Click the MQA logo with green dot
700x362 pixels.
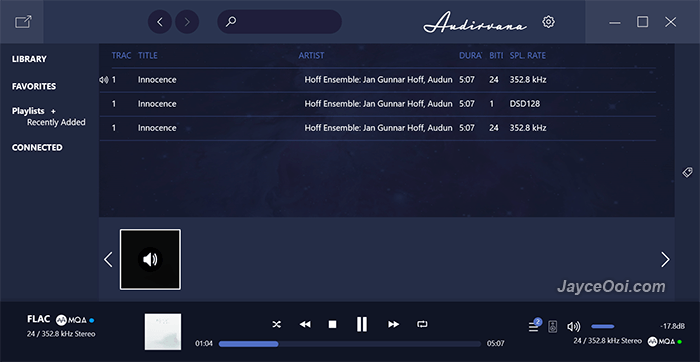pyautogui.click(x=662, y=341)
